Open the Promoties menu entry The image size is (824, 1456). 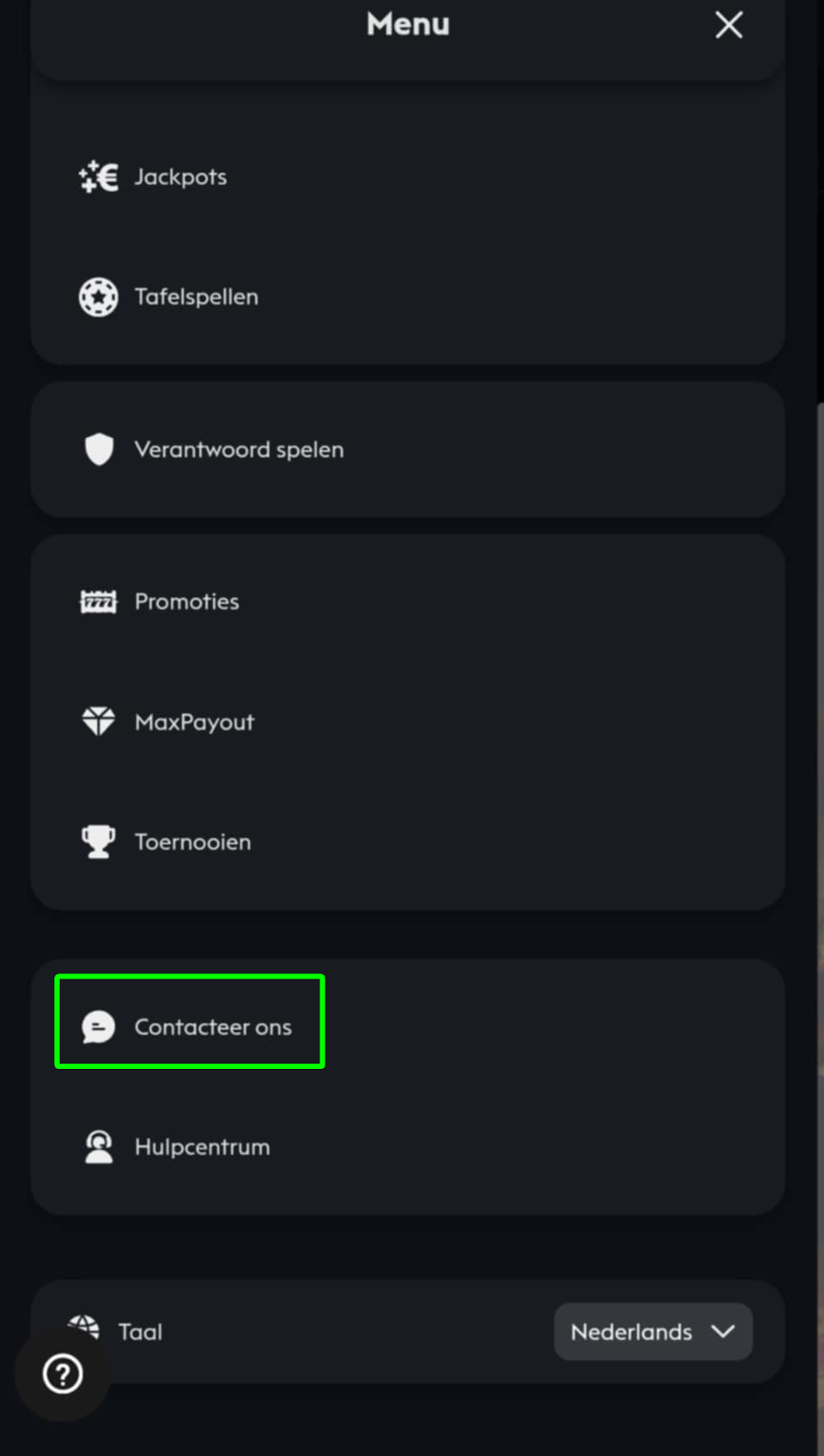187,602
